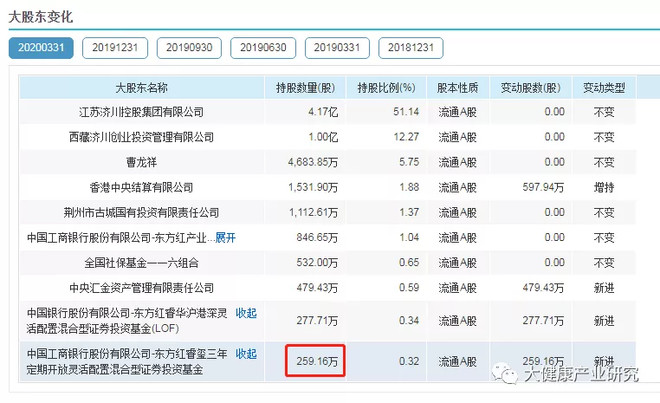
Task: Click the 12.27 percentage cell
Action: pos(406,137)
